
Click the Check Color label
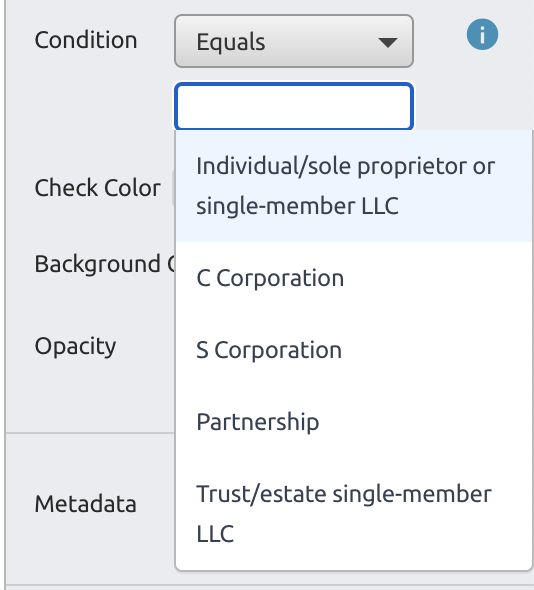(x=97, y=188)
